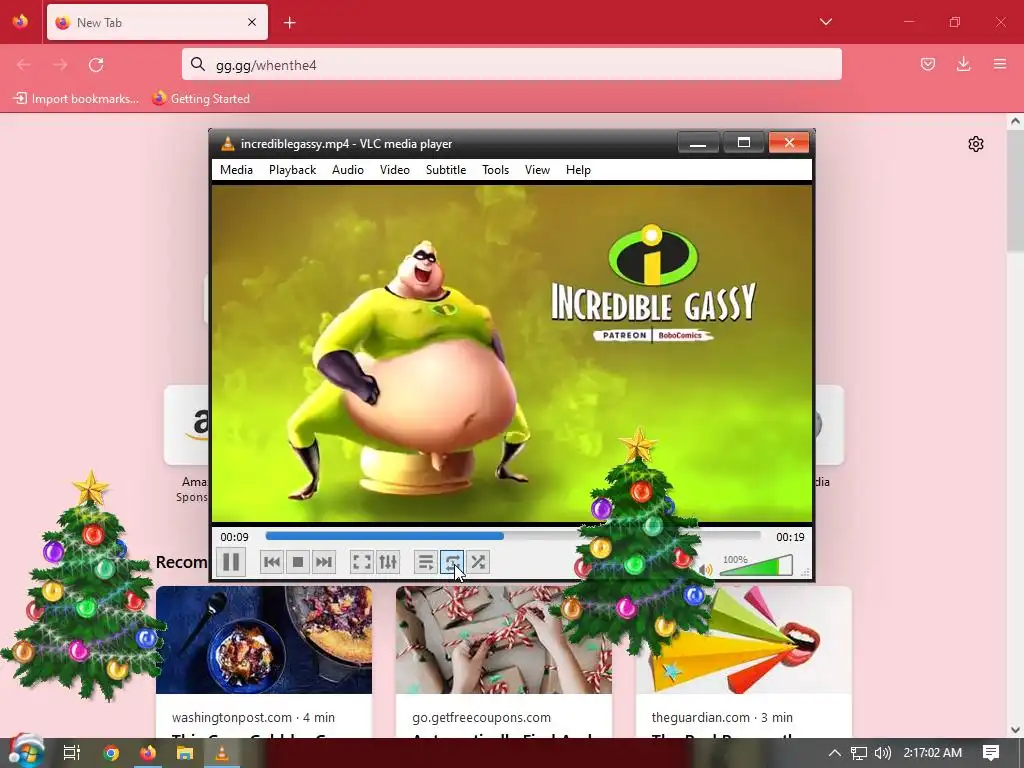Select the New Tab browser tab
Viewport: 1024px width, 768px height.
pos(157,23)
